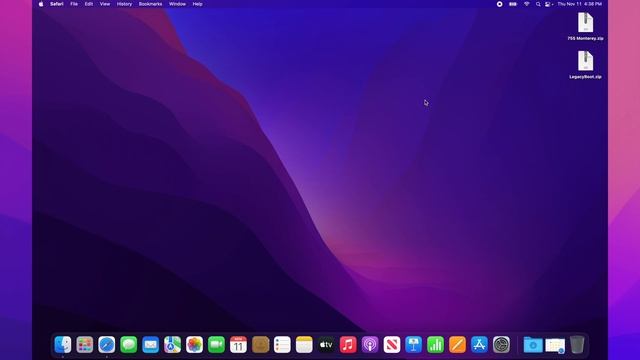The width and height of the screenshot is (640, 360).
Task: Open System Preferences from the Dock
Action: [x=501, y=345]
